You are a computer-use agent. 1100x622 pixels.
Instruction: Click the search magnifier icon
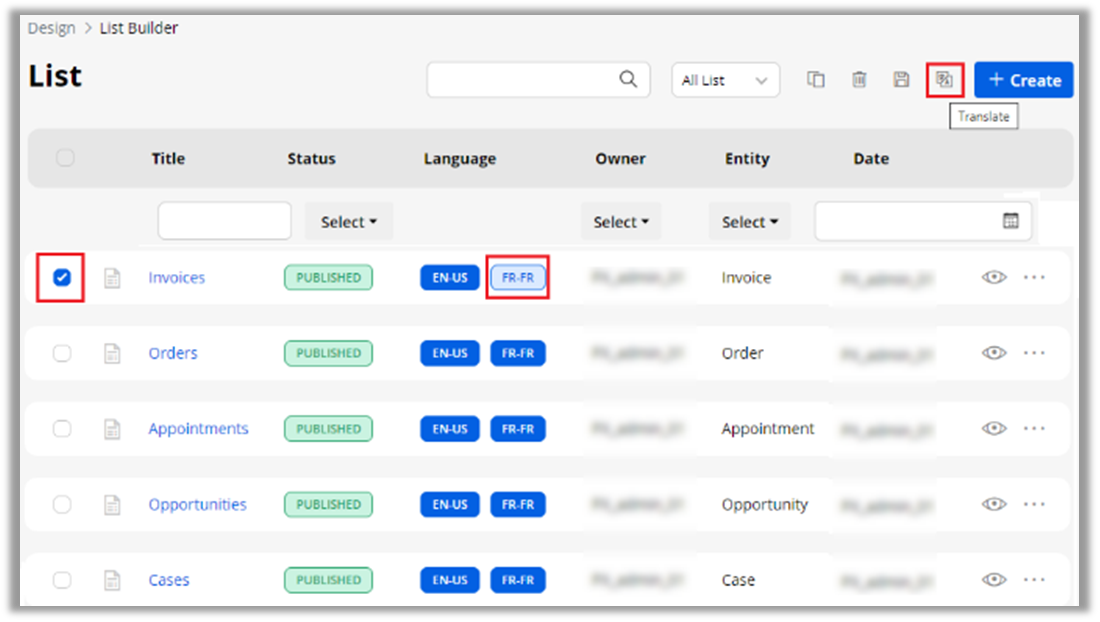click(x=628, y=80)
